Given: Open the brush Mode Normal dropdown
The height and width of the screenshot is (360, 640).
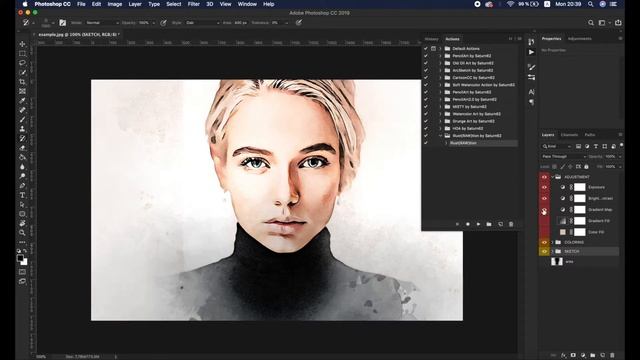Looking at the screenshot, I should pyautogui.click(x=102, y=23).
